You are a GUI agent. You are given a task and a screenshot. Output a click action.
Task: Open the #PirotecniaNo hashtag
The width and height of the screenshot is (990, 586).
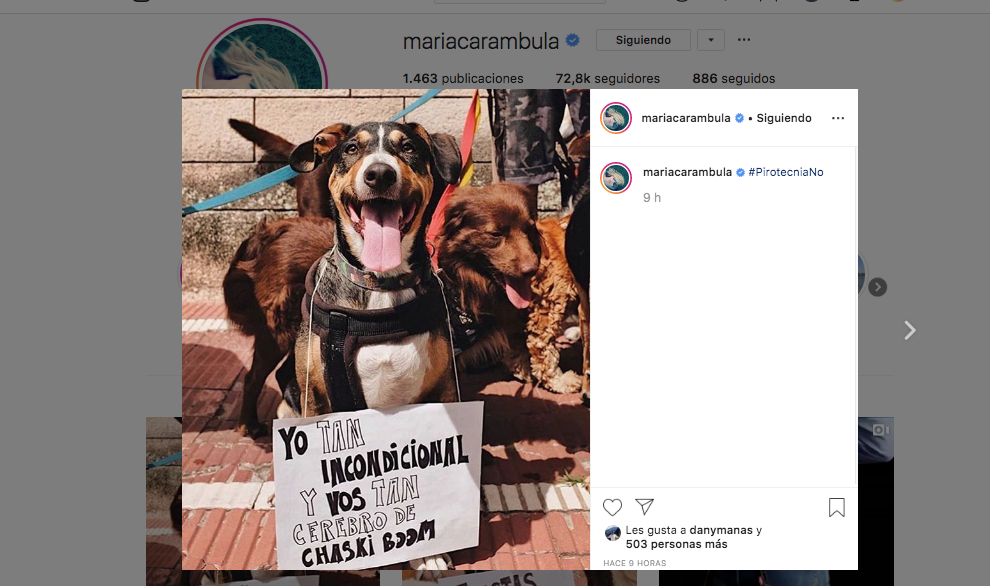coord(785,172)
